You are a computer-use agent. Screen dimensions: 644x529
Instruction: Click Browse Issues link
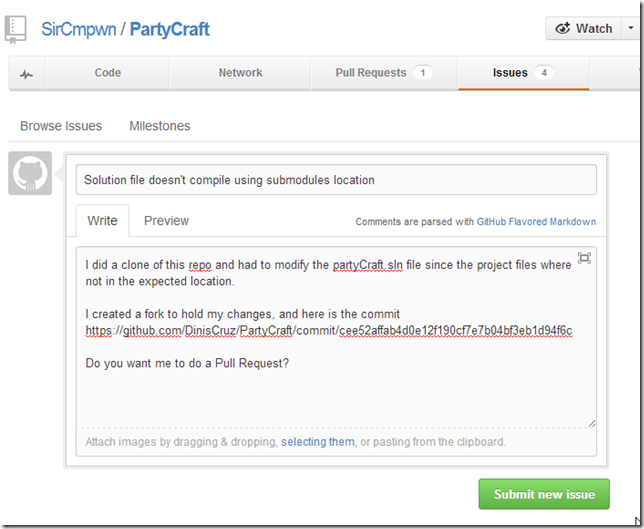[x=61, y=126]
